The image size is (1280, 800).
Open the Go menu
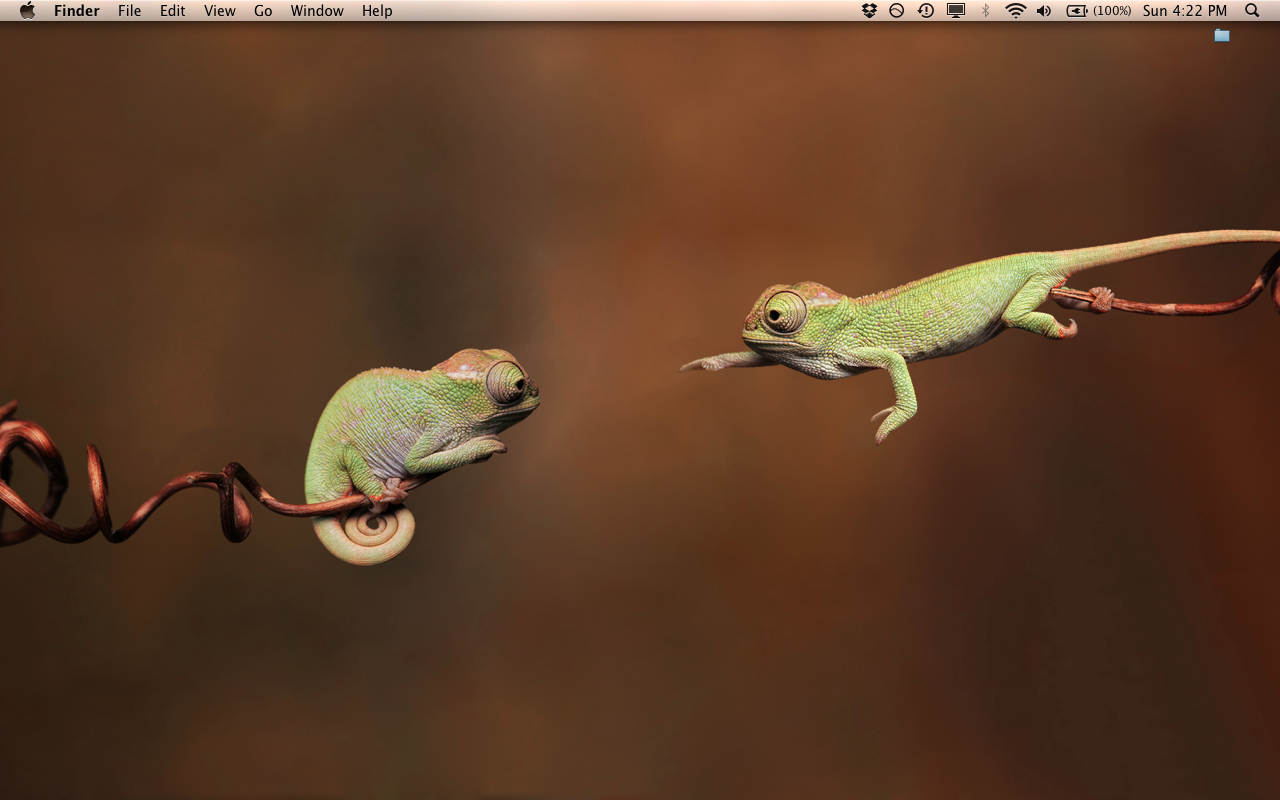point(263,11)
